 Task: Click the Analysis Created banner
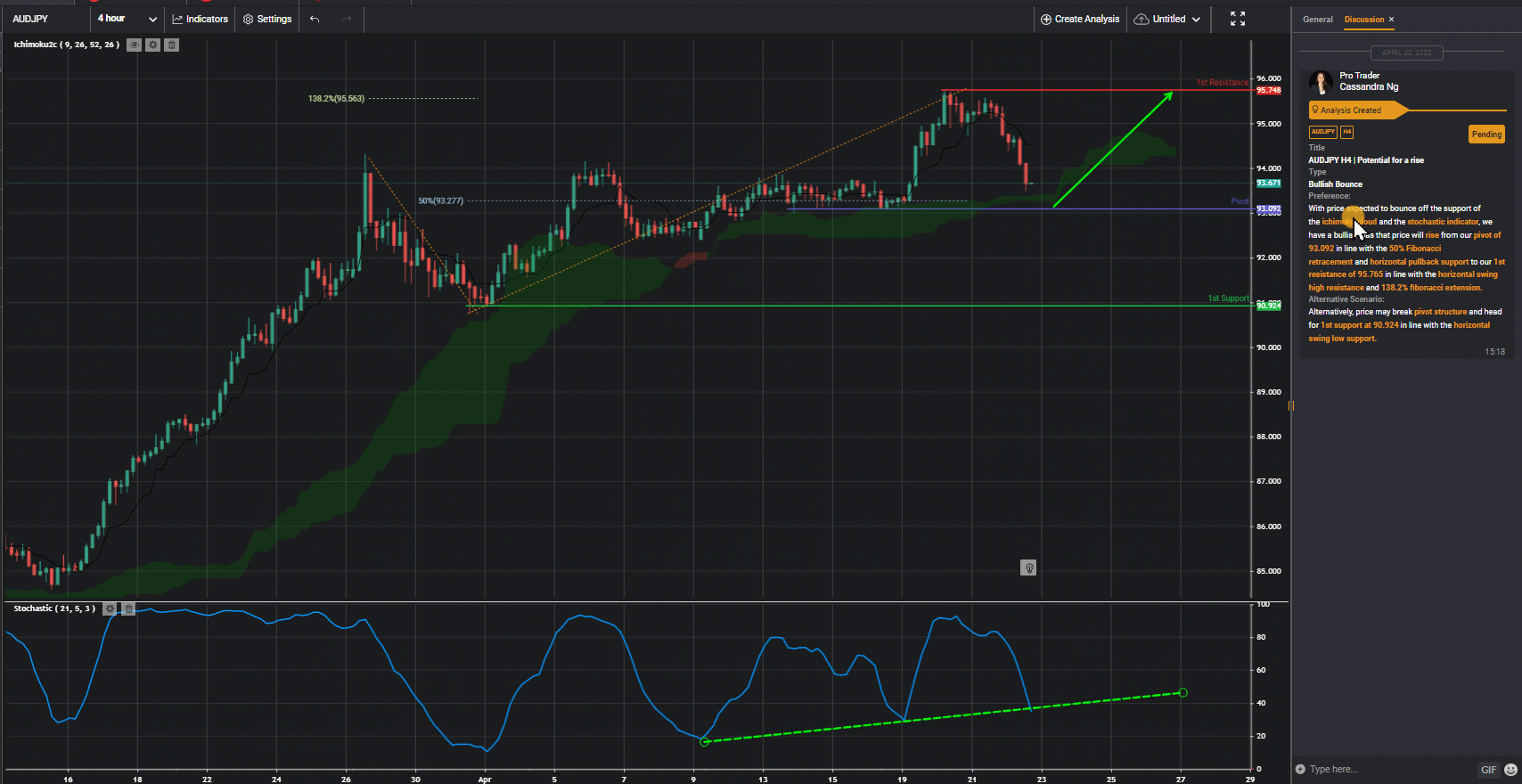coord(1357,110)
